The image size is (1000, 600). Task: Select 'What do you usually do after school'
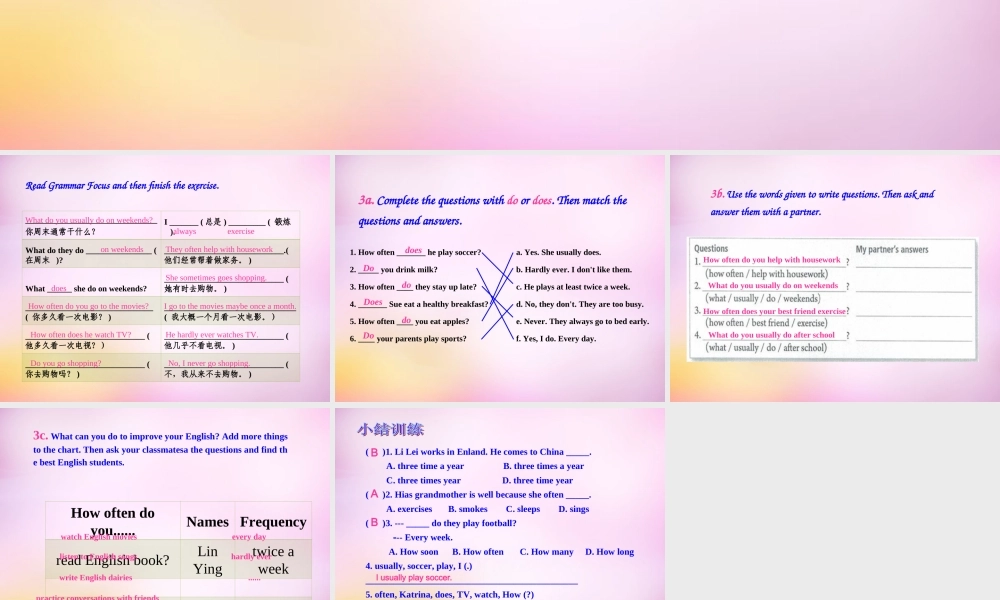click(x=771, y=334)
